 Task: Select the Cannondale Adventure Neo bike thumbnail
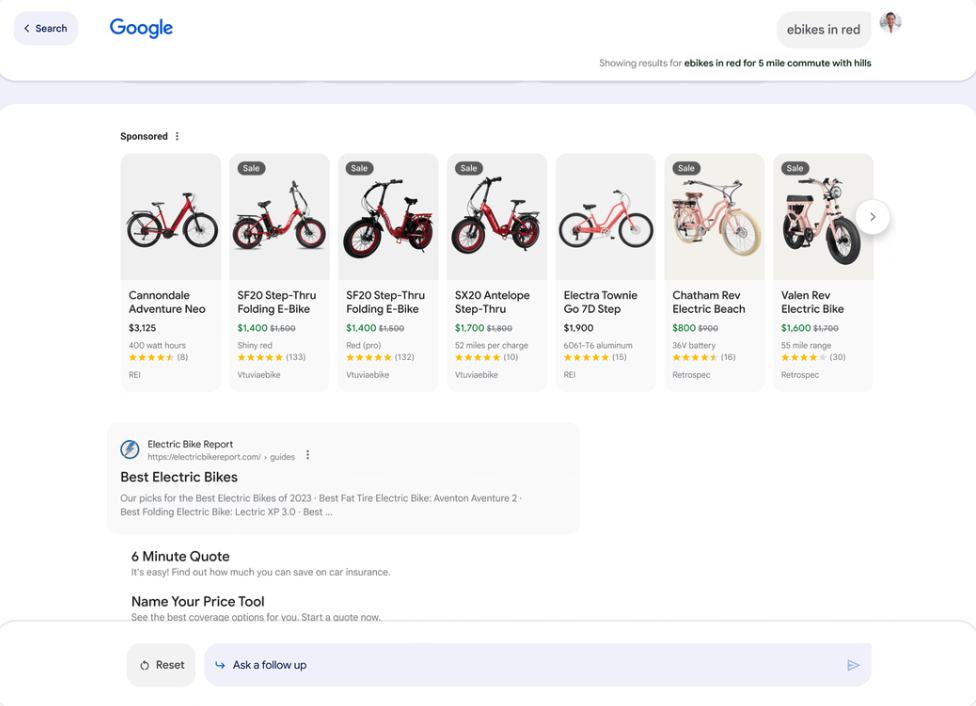pos(171,217)
